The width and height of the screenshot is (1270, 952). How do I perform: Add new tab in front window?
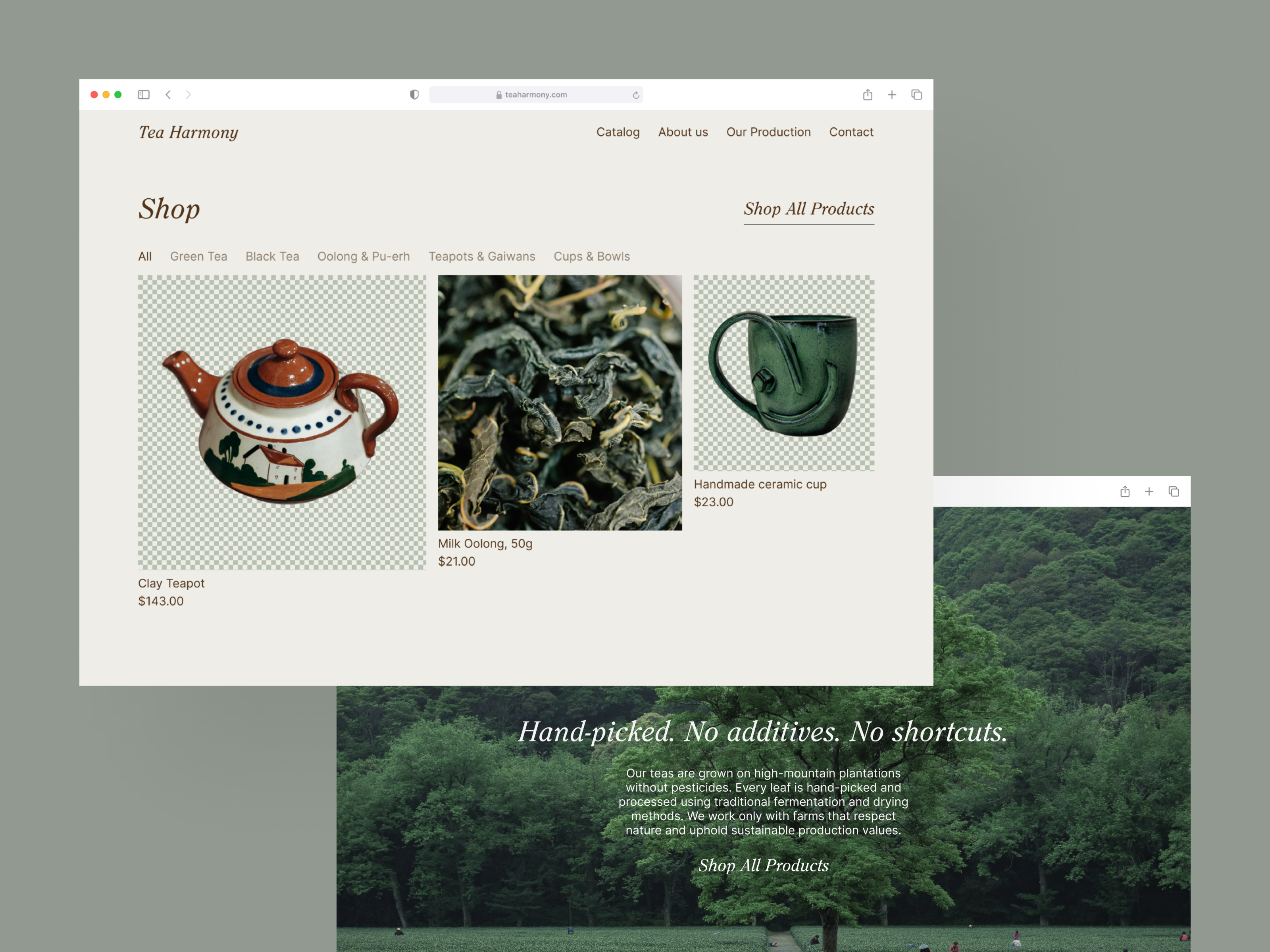[x=892, y=95]
